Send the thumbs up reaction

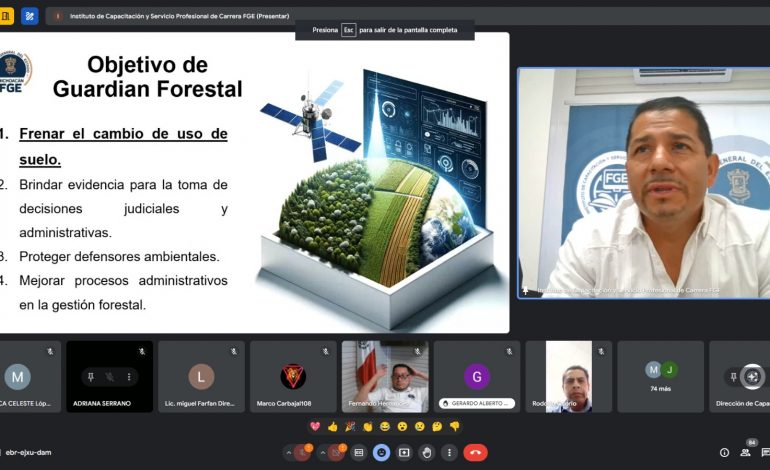[332, 426]
